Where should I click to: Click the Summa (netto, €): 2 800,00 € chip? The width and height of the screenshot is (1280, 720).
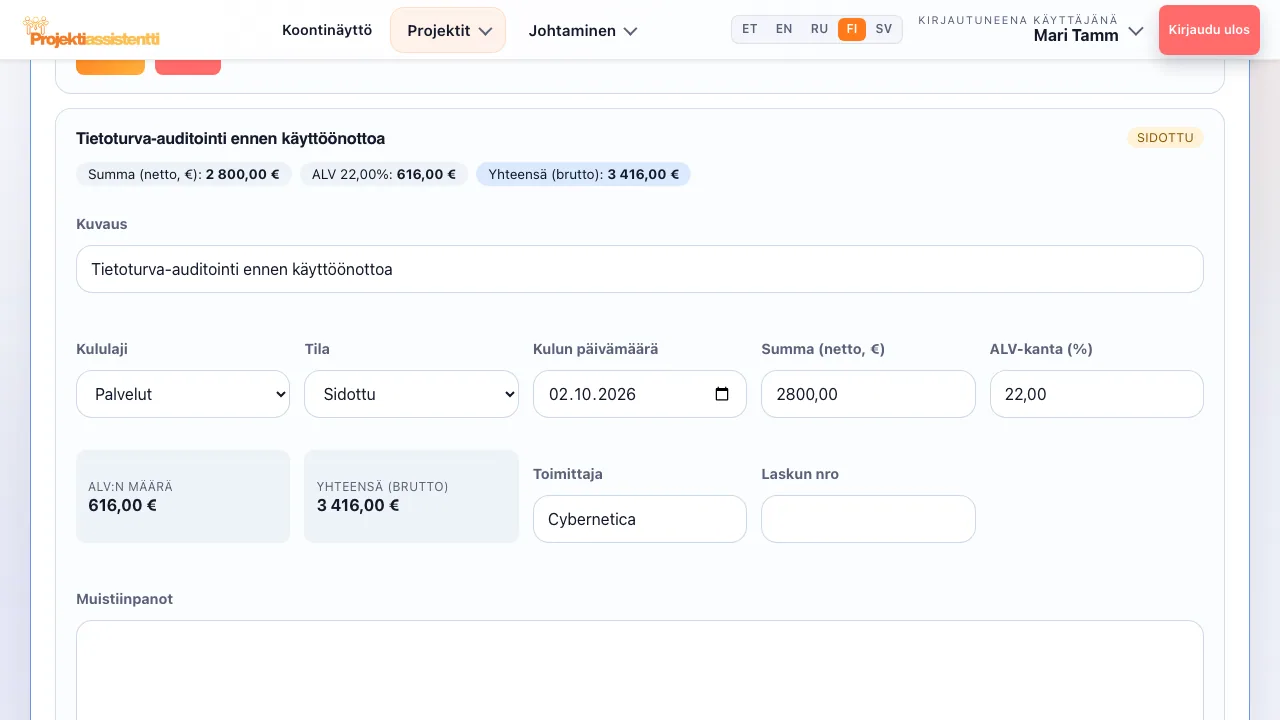coord(184,174)
